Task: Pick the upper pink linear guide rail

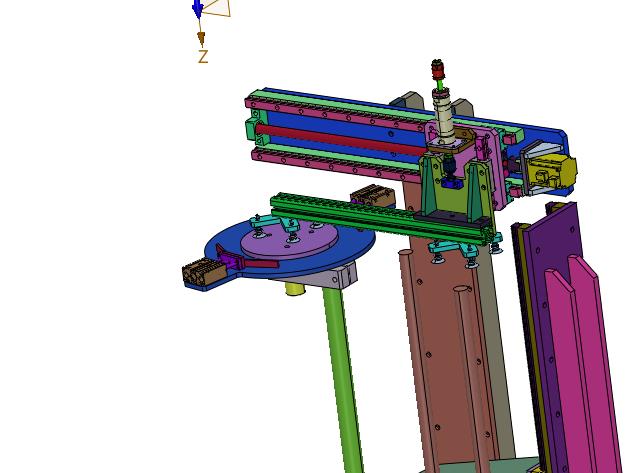Action: pyautogui.click(x=335, y=115)
